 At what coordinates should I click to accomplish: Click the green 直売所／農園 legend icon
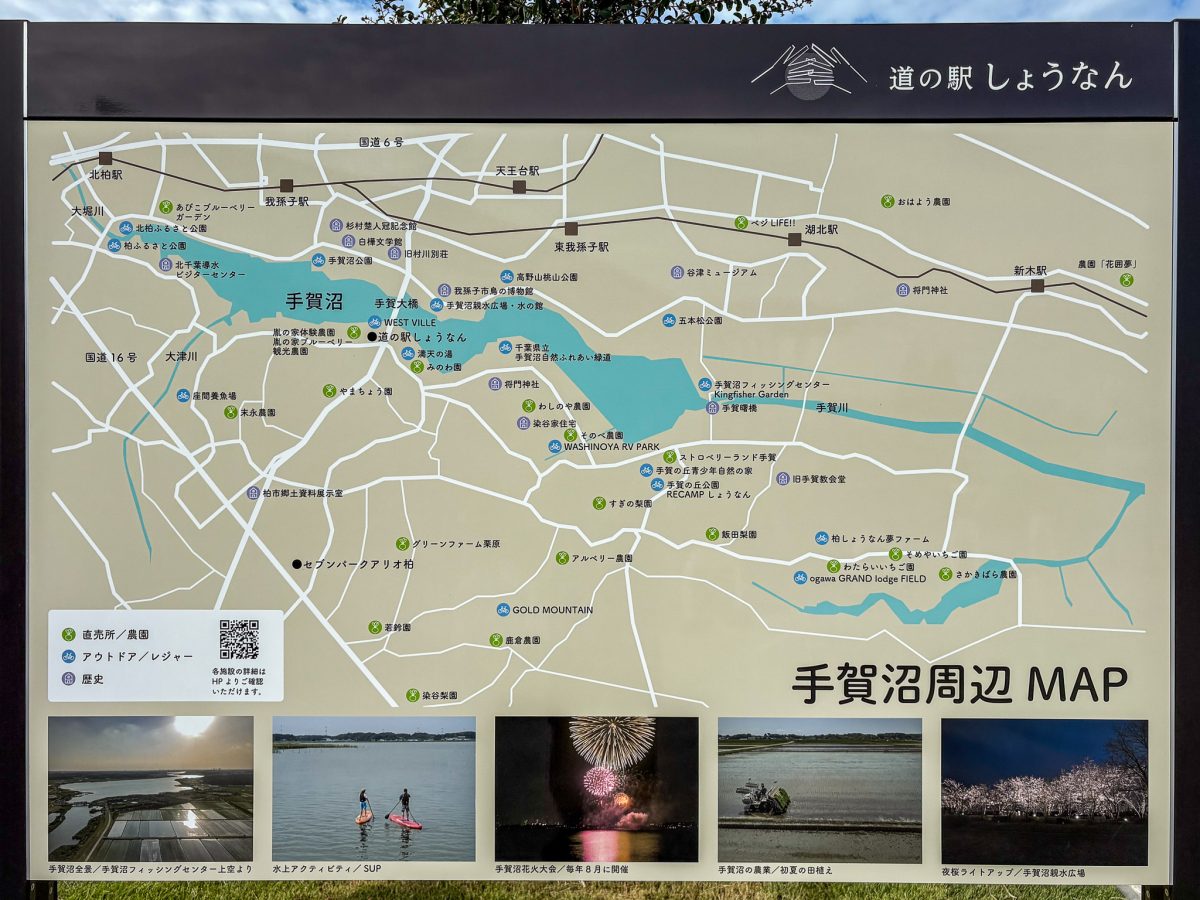tap(68, 634)
